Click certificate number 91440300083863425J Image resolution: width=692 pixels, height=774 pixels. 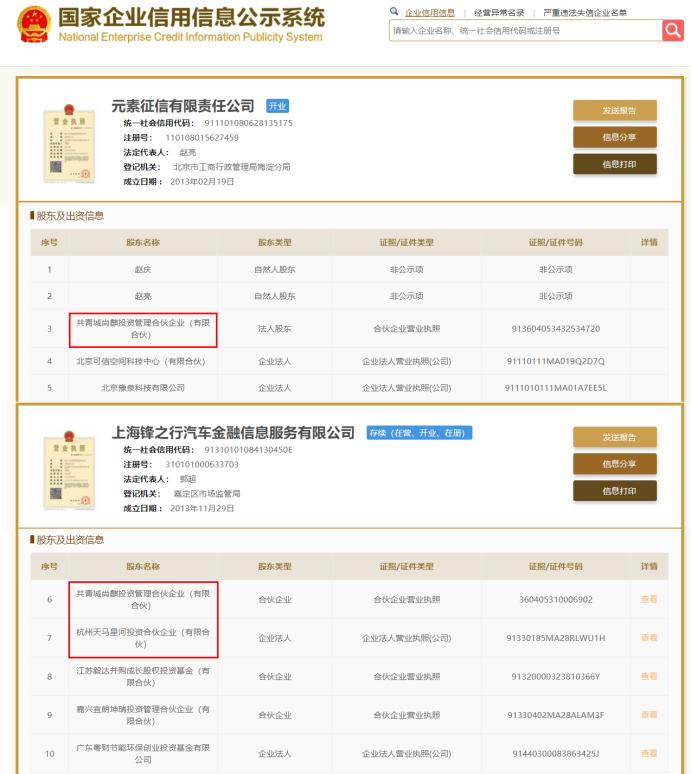pos(556,753)
